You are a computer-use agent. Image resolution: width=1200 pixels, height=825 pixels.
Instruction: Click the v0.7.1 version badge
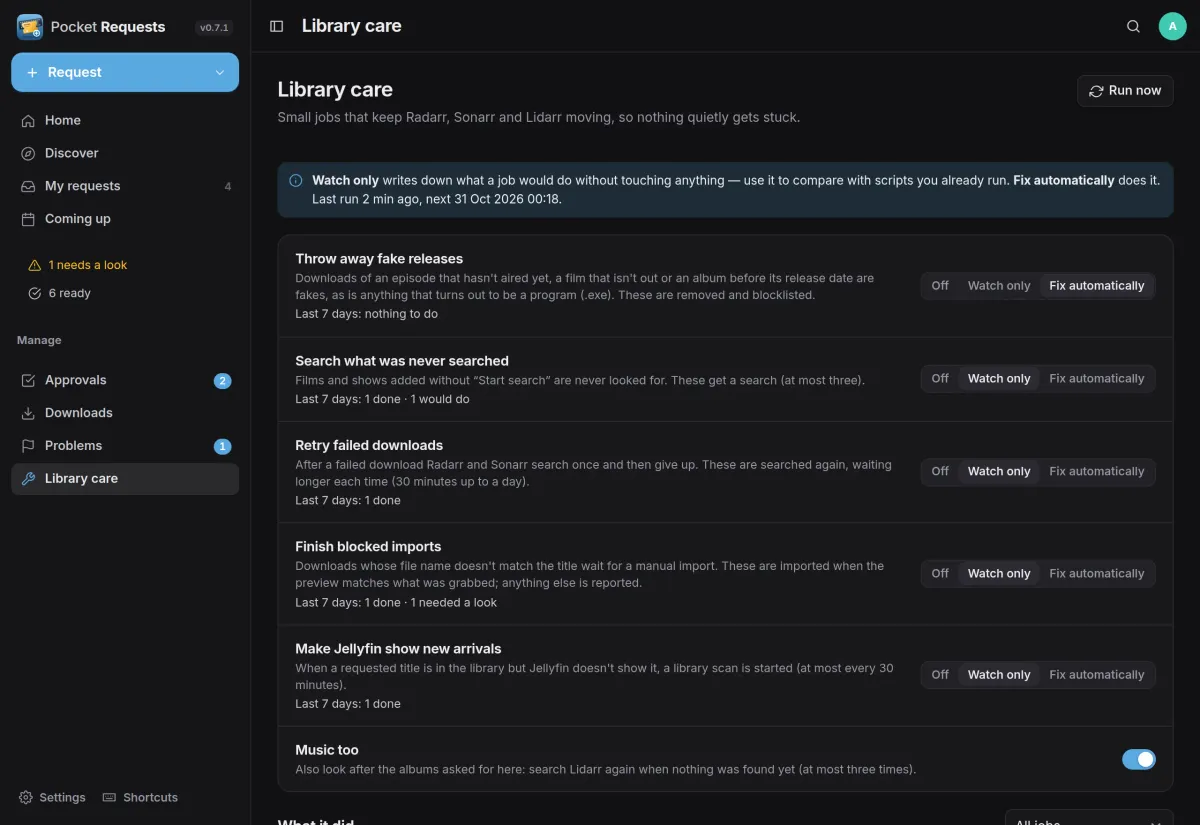click(x=215, y=28)
